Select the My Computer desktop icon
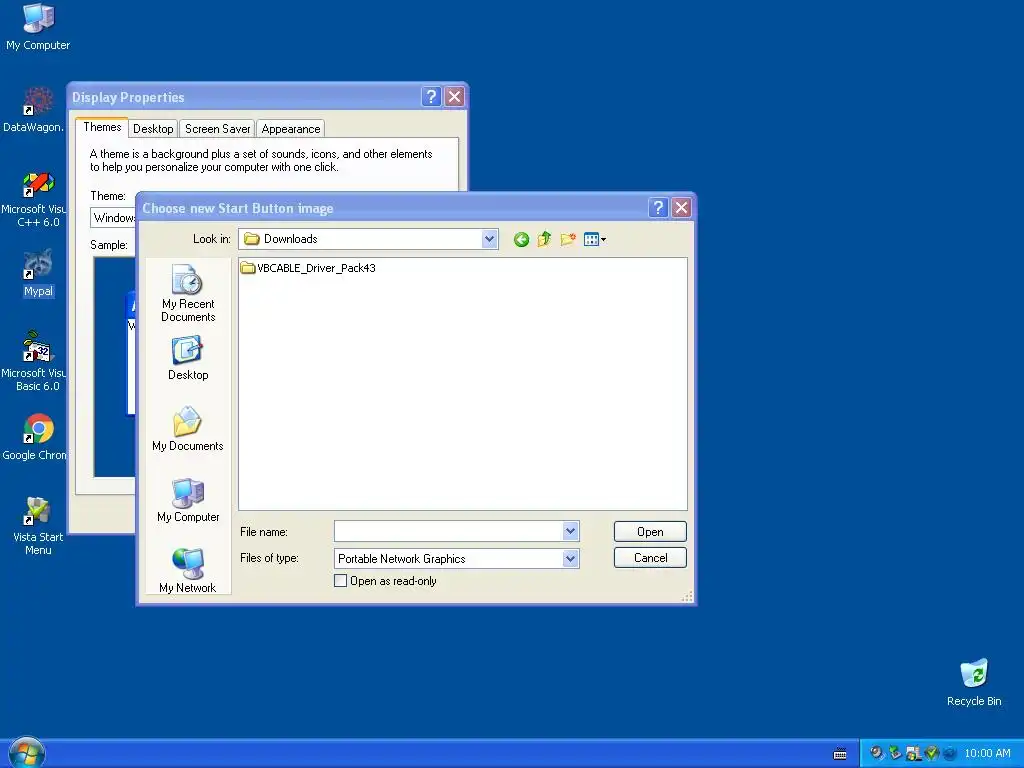1024x768 pixels. coord(38,27)
